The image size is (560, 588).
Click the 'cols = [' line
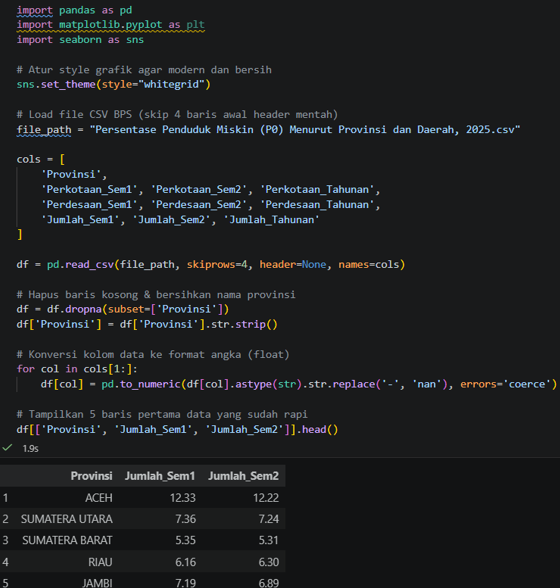pos(41,159)
